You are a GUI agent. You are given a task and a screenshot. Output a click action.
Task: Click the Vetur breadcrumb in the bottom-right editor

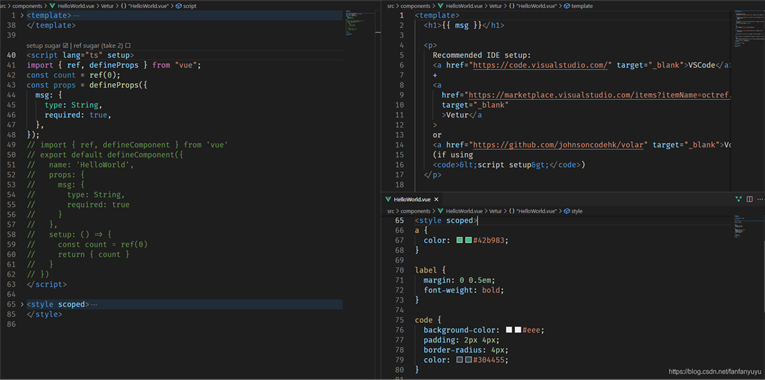pyautogui.click(x=495, y=211)
